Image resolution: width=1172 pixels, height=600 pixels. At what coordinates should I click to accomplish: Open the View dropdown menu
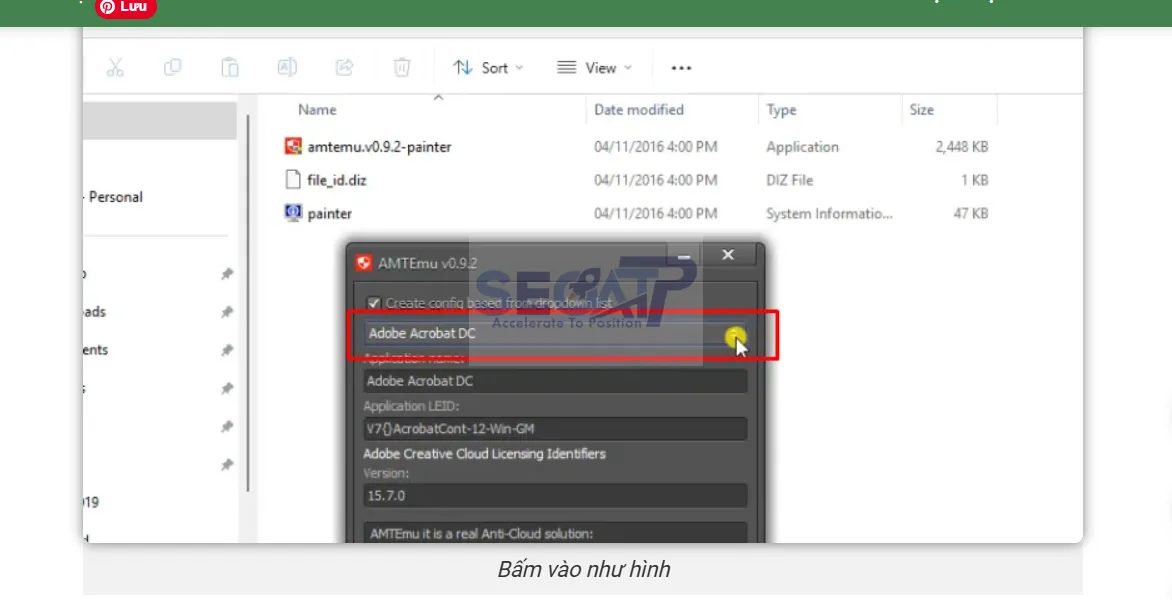pyautogui.click(x=594, y=68)
